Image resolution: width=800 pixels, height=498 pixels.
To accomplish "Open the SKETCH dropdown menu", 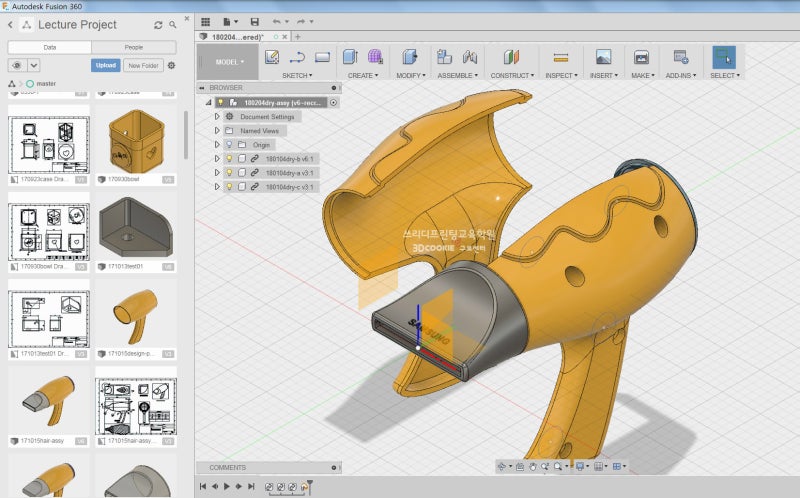I will click(297, 76).
